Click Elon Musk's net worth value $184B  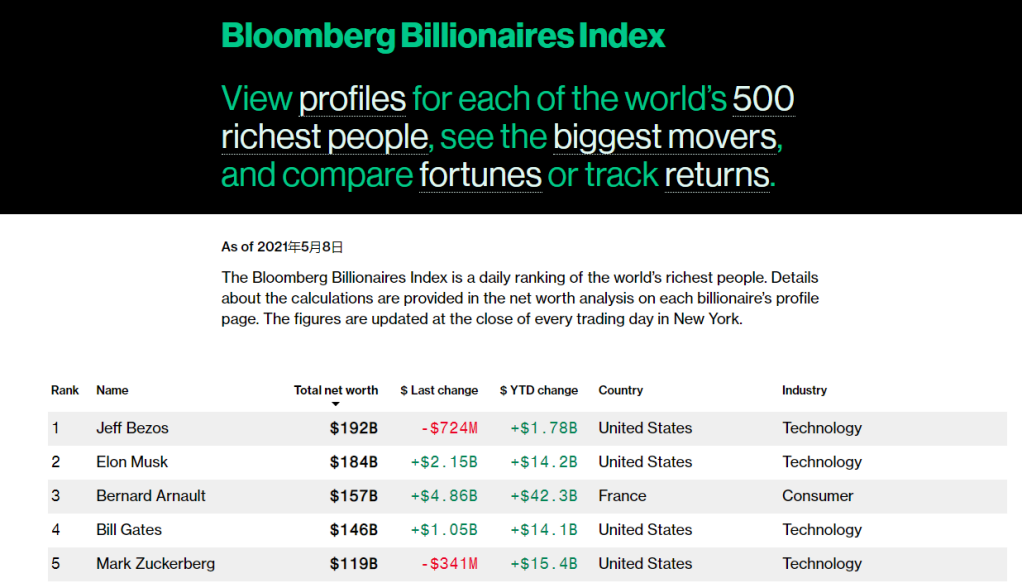353,462
